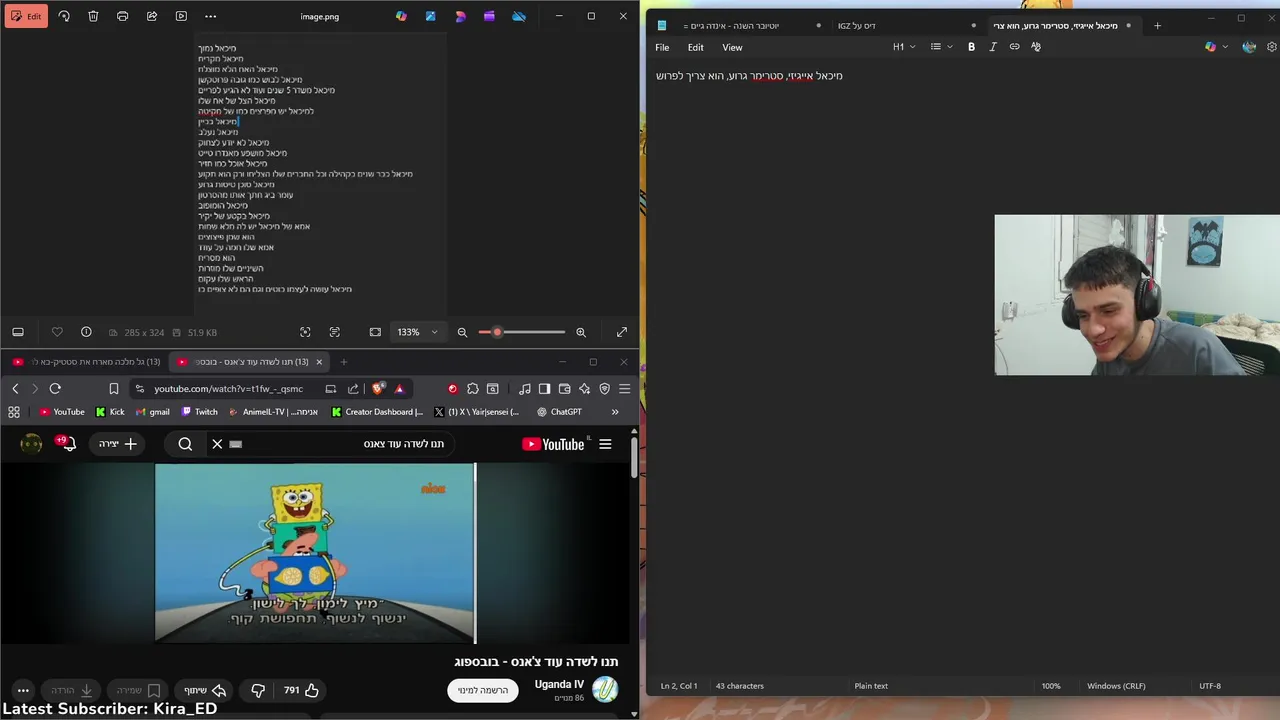The image size is (1280, 720).
Task: Clear YouTube search with X
Action: tap(217, 444)
